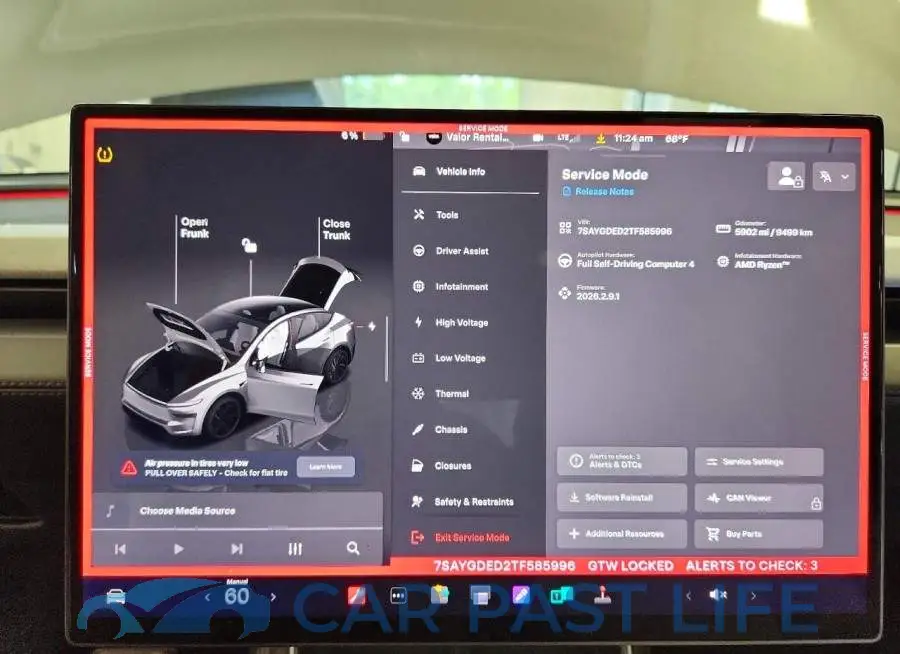Screen dimensions: 900x654
Task: Open the three-dot all apps icon
Action: pyautogui.click(x=398, y=596)
